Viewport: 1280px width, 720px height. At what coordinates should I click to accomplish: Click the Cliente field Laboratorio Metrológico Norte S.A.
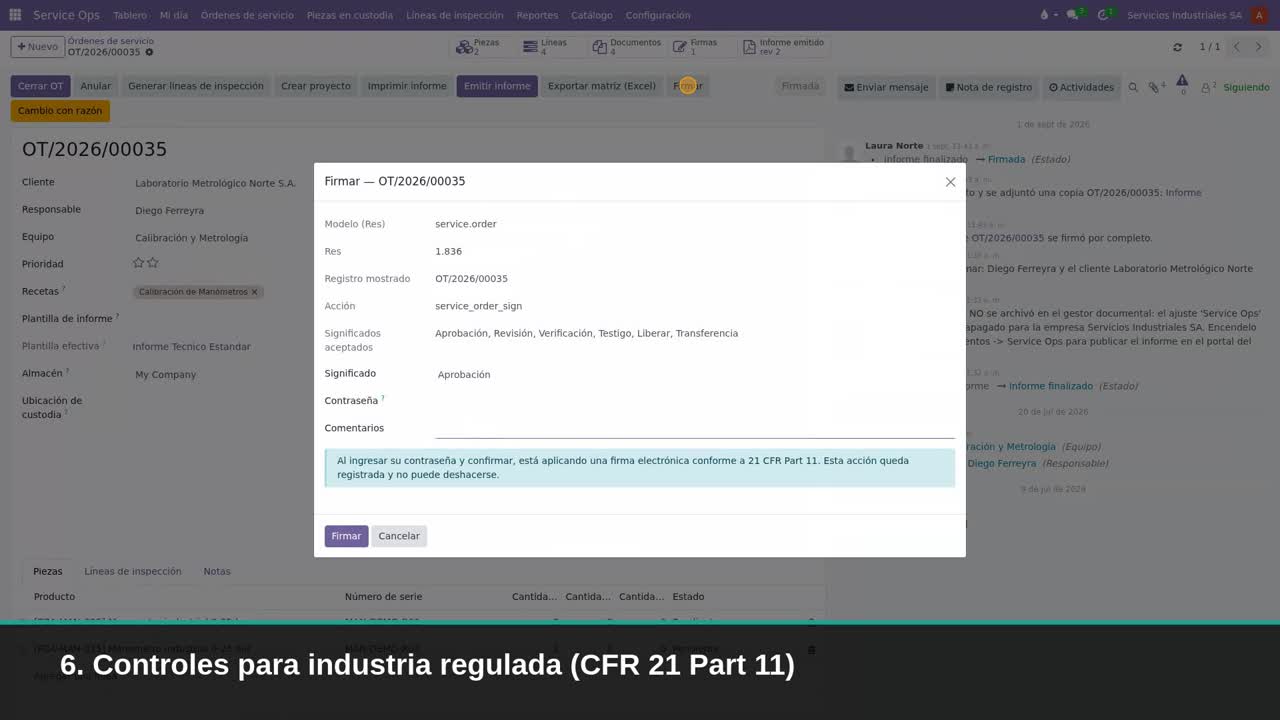pos(215,183)
